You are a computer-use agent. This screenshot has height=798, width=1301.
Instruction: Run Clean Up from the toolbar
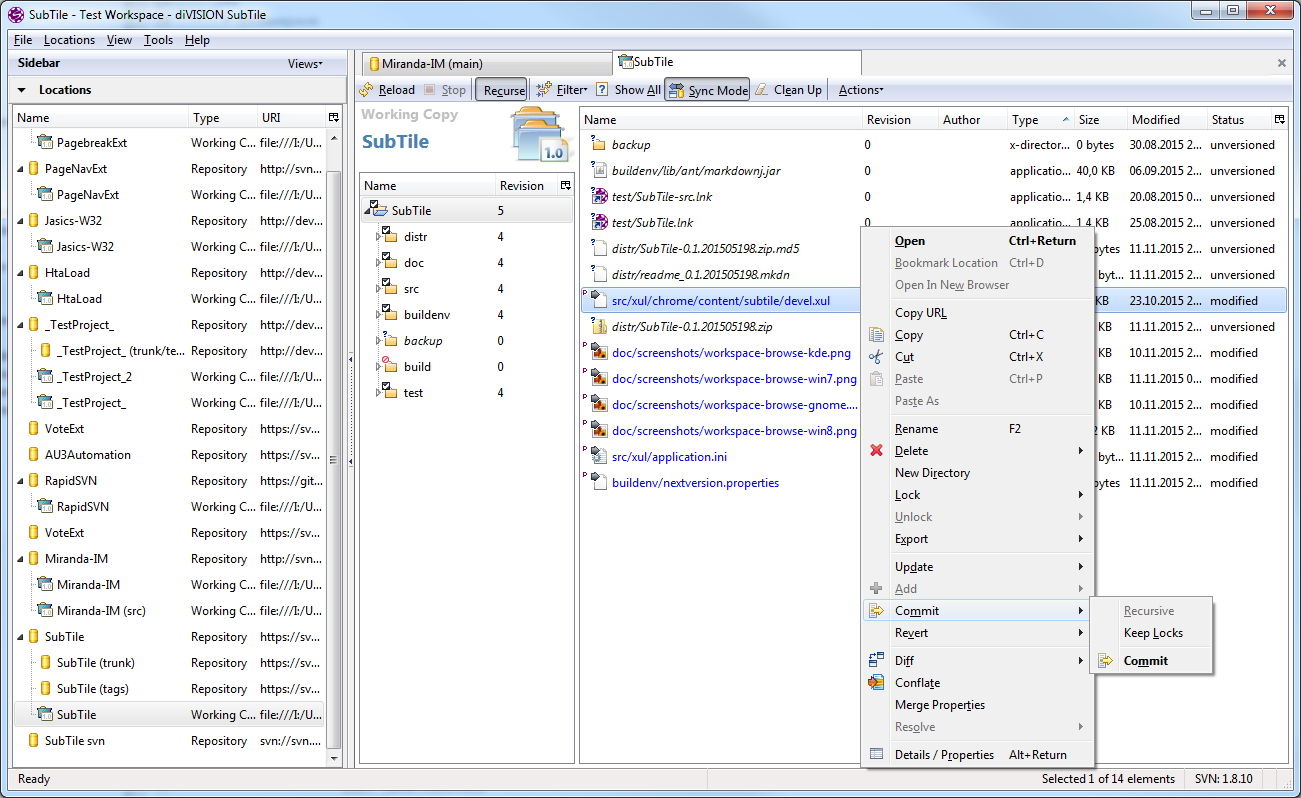pyautogui.click(x=788, y=89)
